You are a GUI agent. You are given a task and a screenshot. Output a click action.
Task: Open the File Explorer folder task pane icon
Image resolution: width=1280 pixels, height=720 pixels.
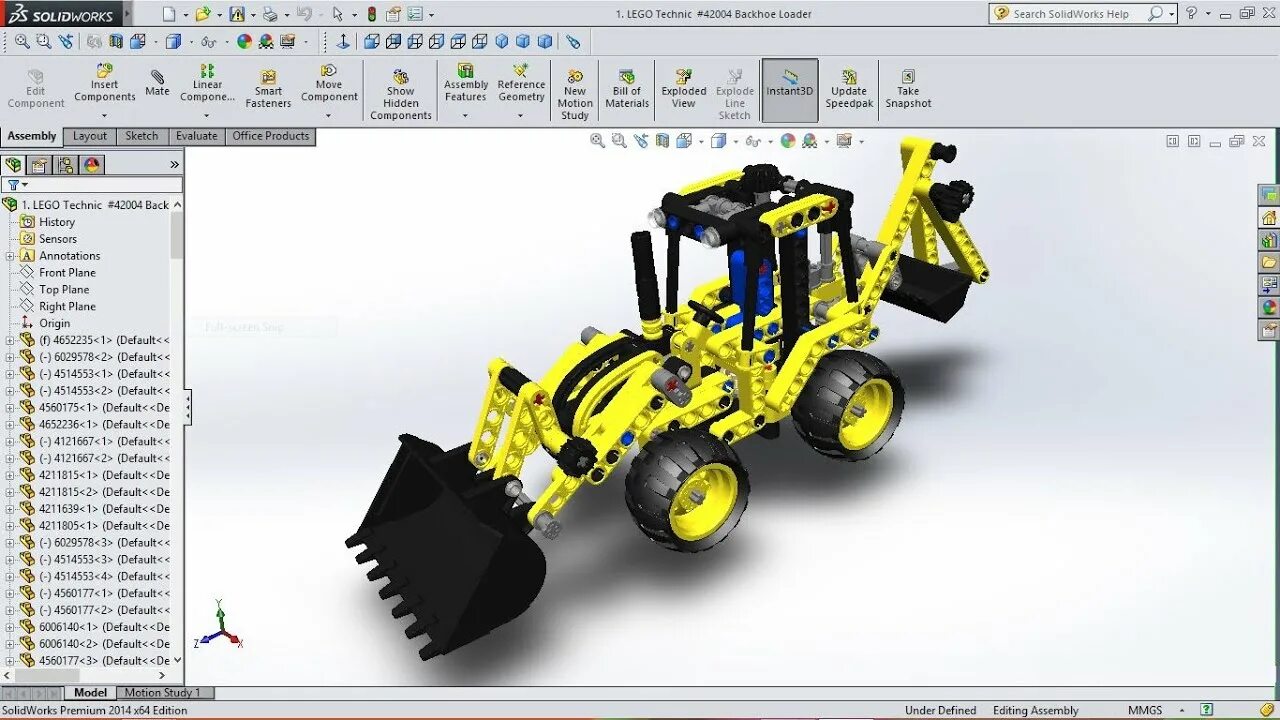tap(1269, 262)
